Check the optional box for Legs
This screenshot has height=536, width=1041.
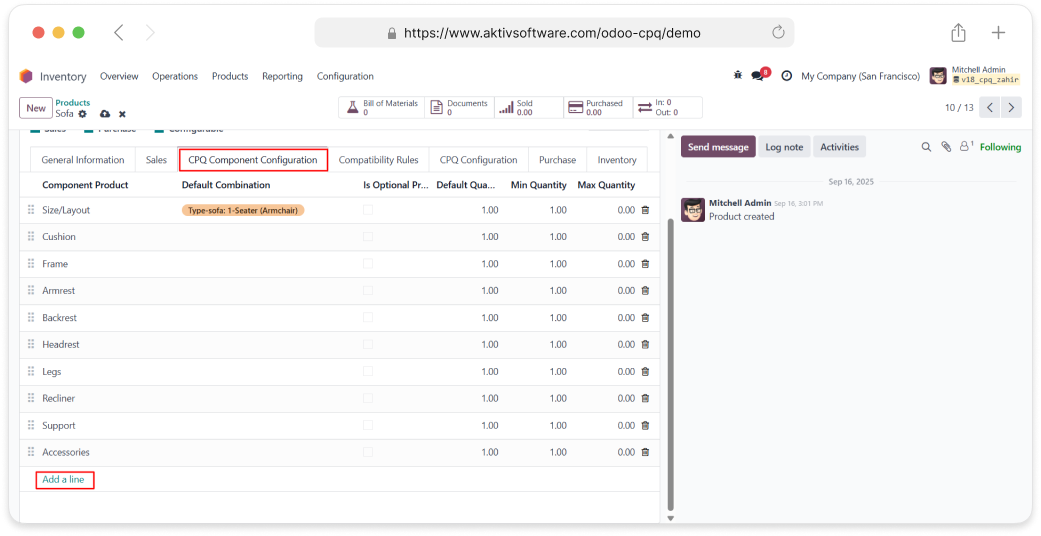[x=368, y=372]
